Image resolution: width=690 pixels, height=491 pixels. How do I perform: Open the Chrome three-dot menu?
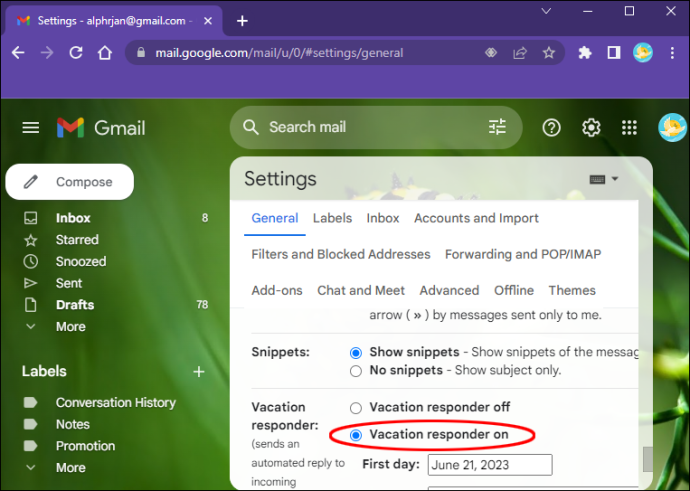672,53
